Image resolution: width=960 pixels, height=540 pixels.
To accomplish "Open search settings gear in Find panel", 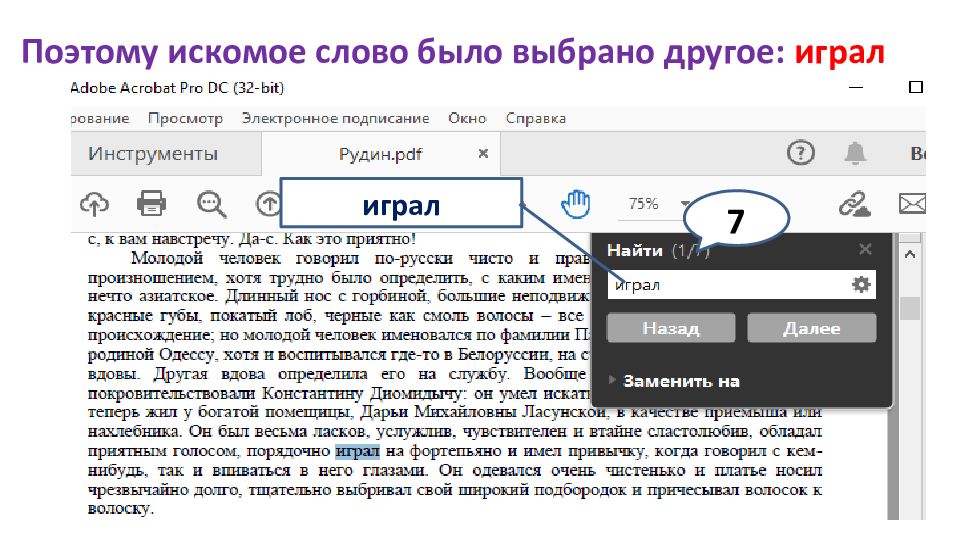I will coord(861,284).
